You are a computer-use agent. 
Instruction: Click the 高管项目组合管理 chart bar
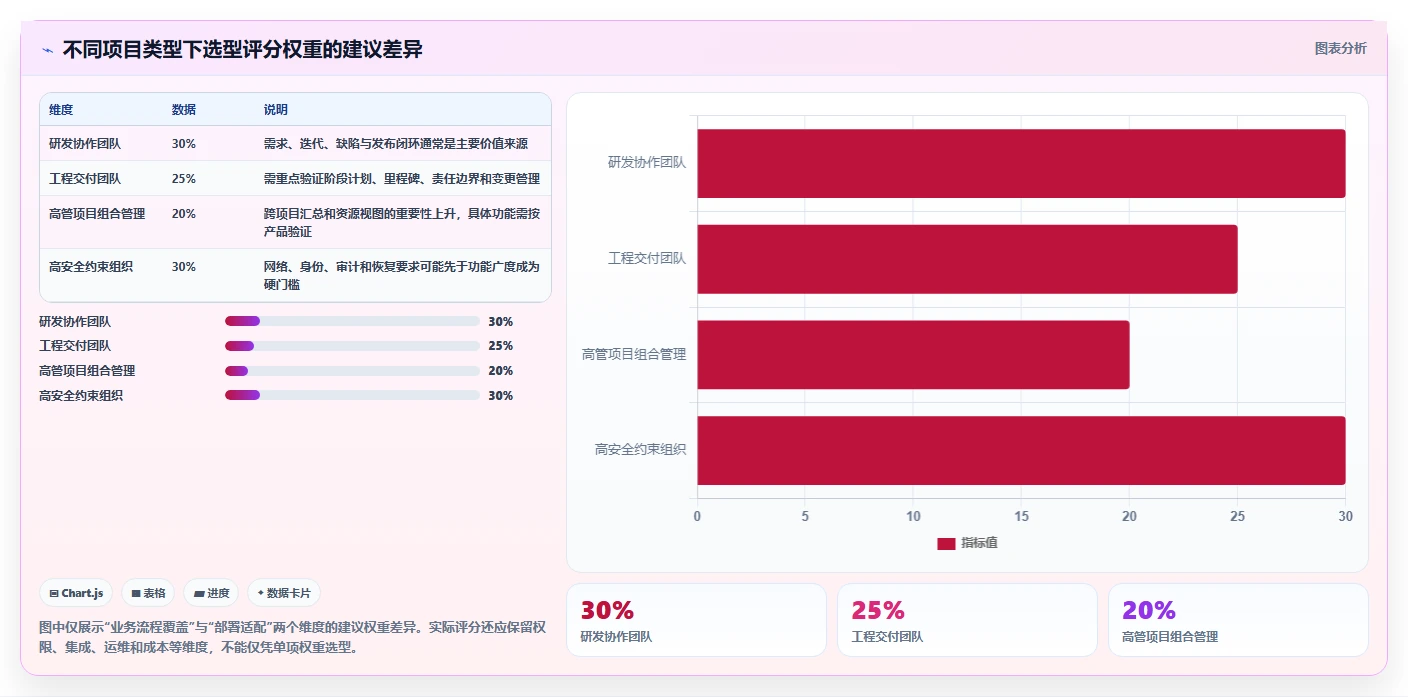coord(913,355)
